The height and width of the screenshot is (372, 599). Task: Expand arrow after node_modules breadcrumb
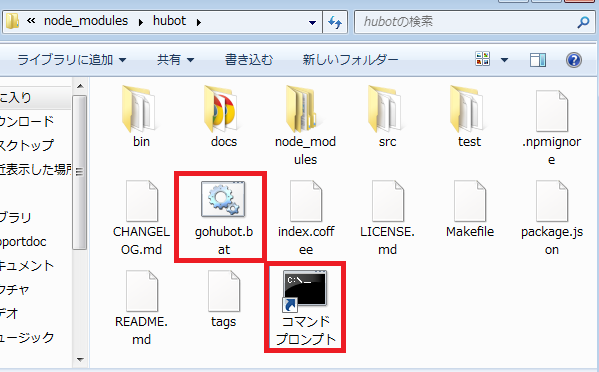(x=141, y=23)
